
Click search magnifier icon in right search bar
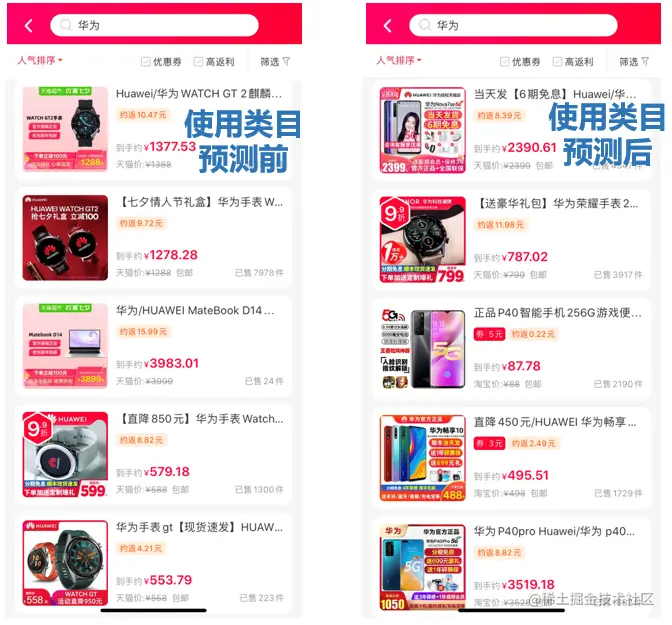tap(425, 25)
